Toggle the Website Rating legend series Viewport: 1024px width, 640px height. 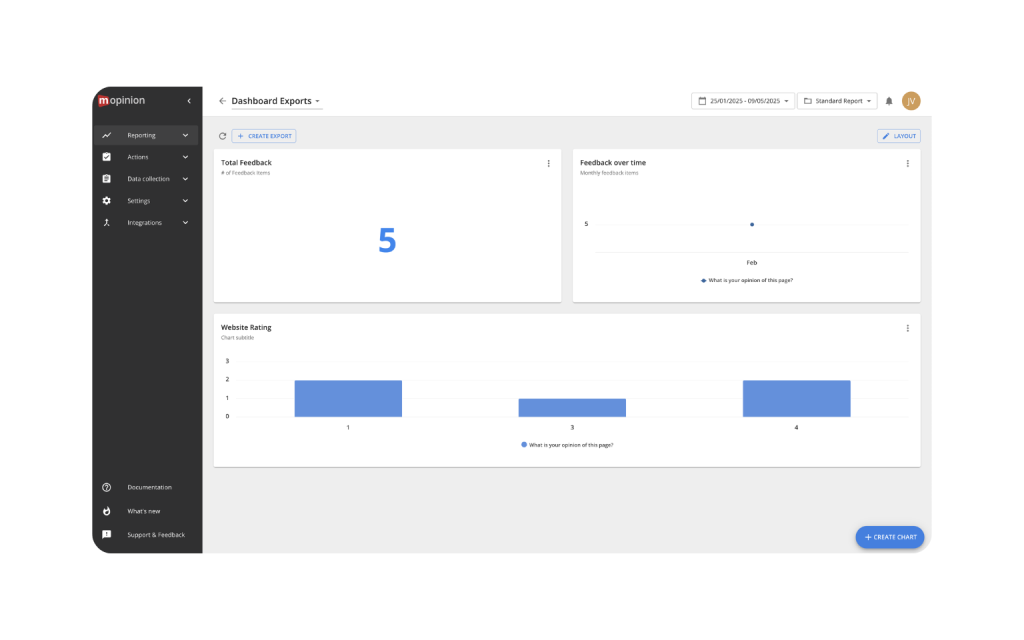pos(567,444)
